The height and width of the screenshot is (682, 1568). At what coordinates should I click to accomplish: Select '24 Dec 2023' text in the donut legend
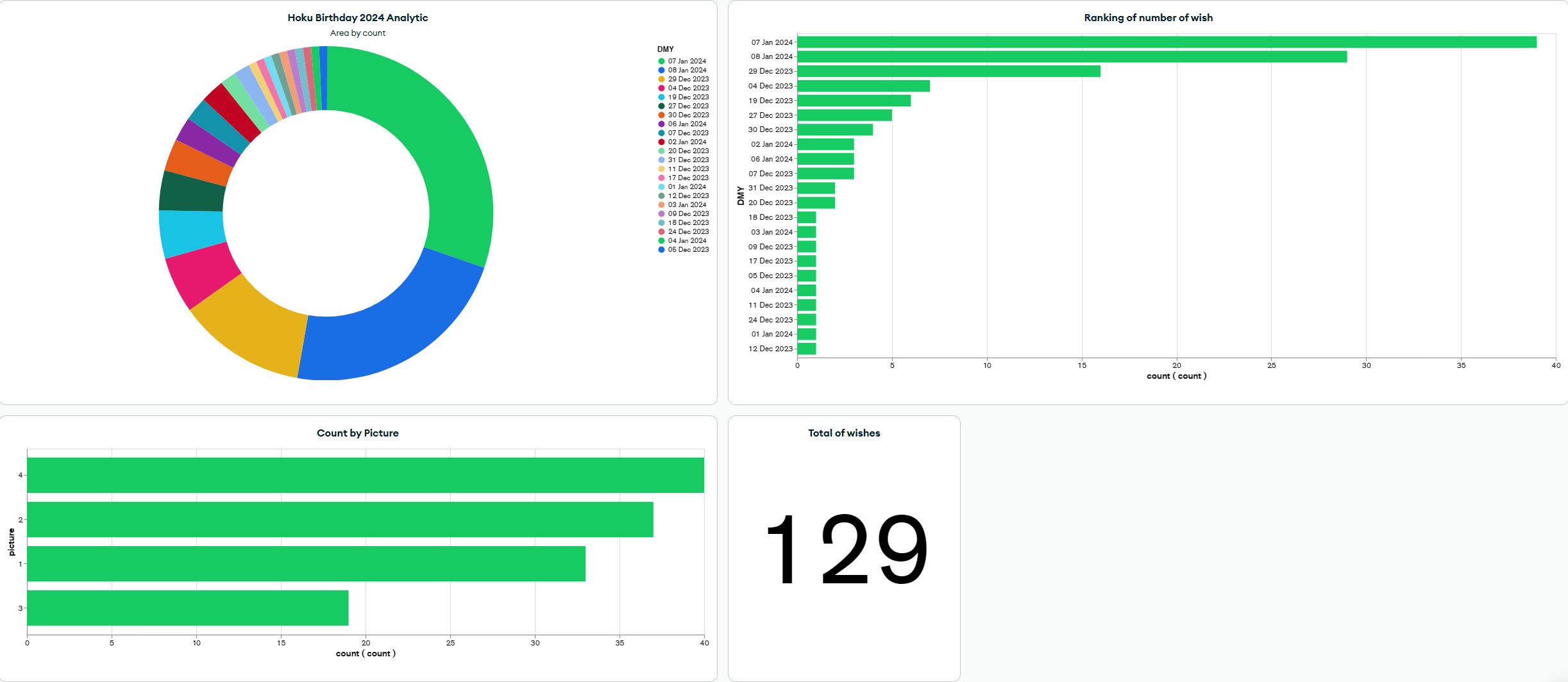point(688,231)
